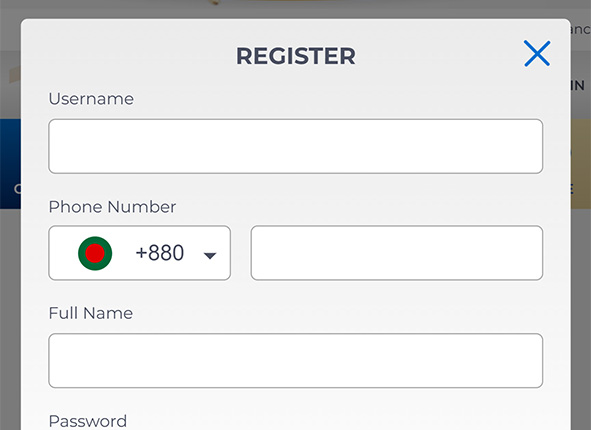Click the site logo fragment behind the dialog
The image size is (591, 430).
coord(15,75)
